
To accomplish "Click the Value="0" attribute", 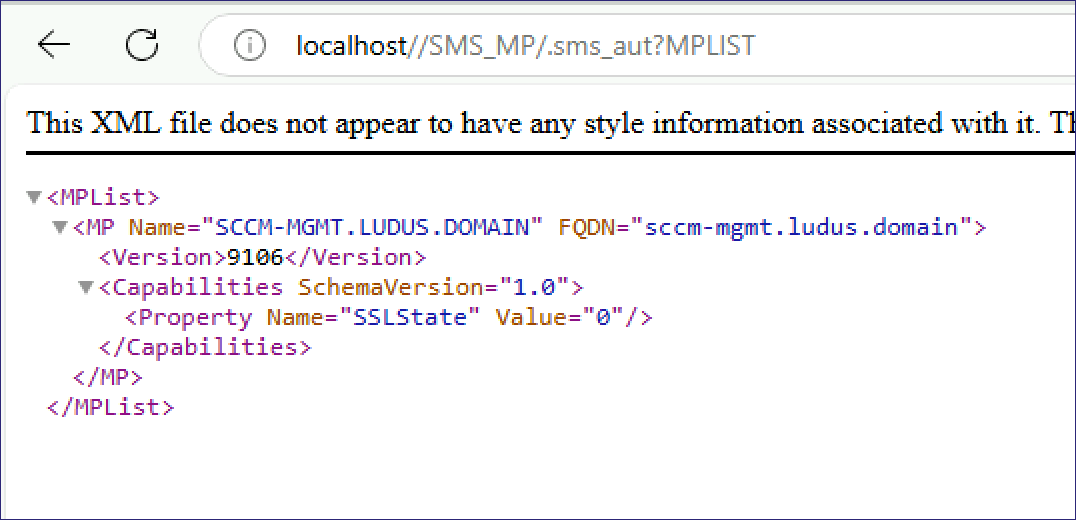I will 565,317.
